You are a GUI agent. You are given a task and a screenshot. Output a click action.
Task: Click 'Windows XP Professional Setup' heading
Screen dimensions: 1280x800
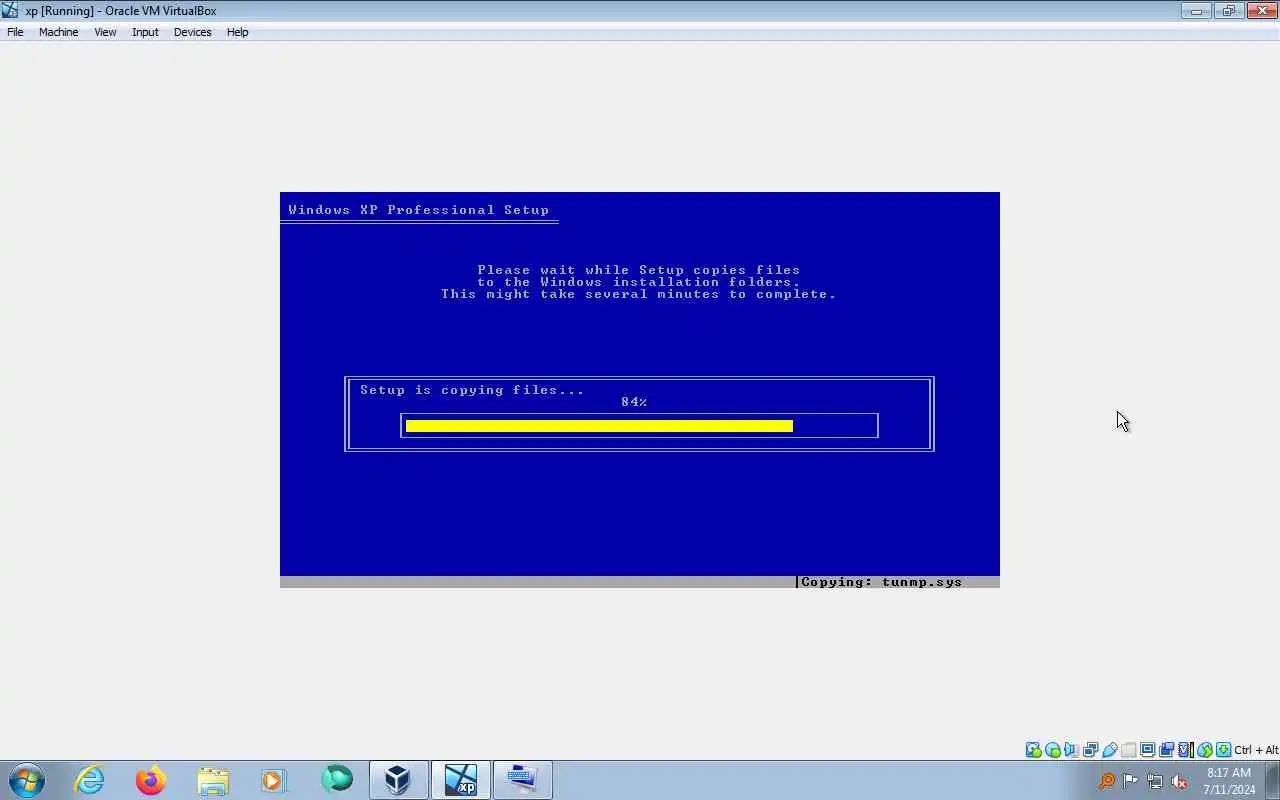click(x=418, y=210)
